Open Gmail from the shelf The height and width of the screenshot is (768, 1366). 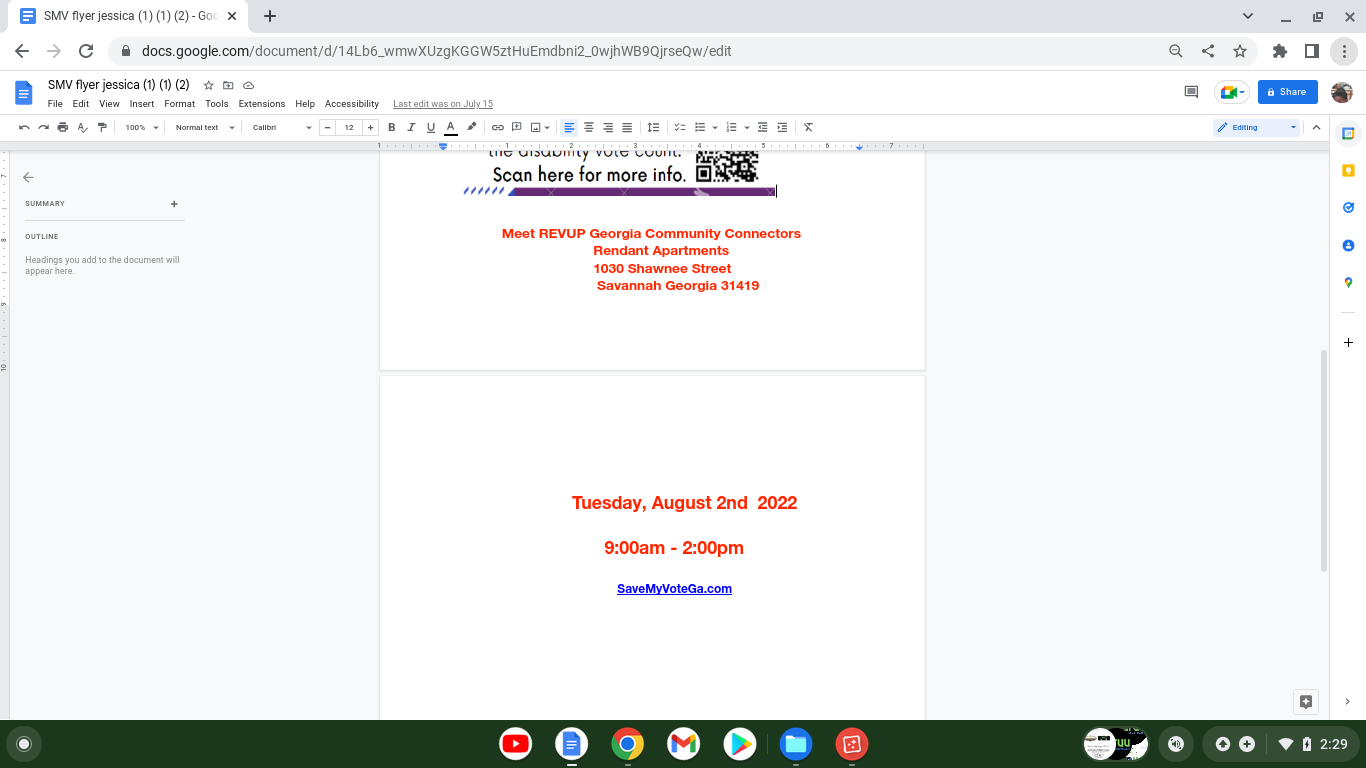[684, 744]
